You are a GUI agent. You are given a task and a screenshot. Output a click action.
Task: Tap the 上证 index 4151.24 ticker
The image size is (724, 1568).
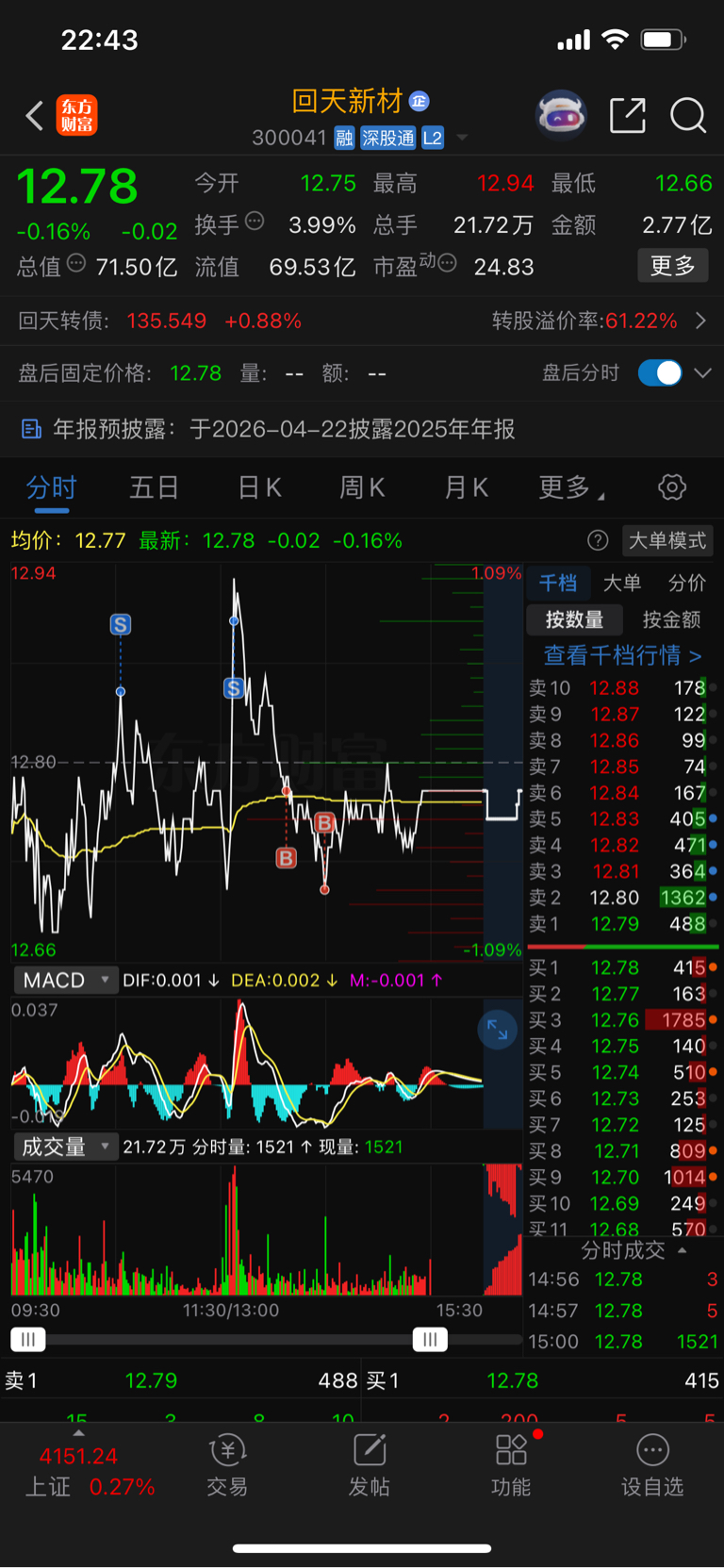78,1456
